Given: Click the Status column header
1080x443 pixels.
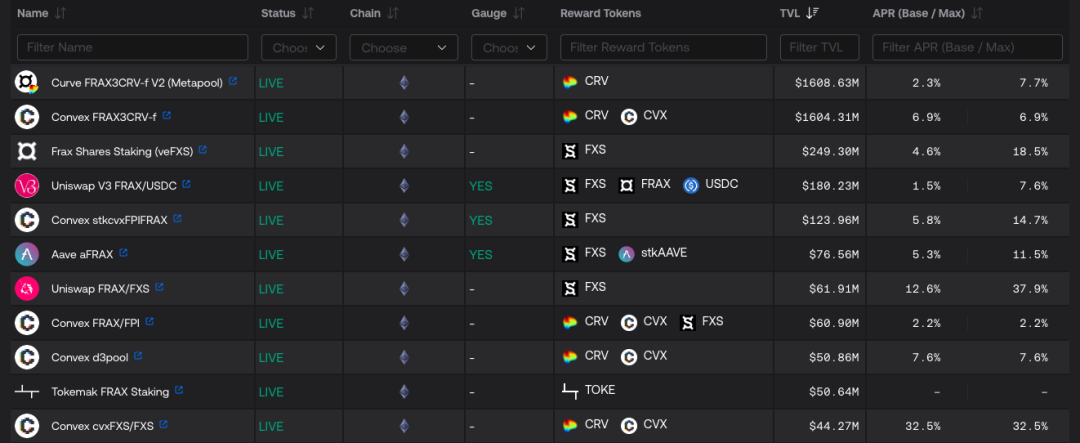Looking at the screenshot, I should (x=278, y=13).
